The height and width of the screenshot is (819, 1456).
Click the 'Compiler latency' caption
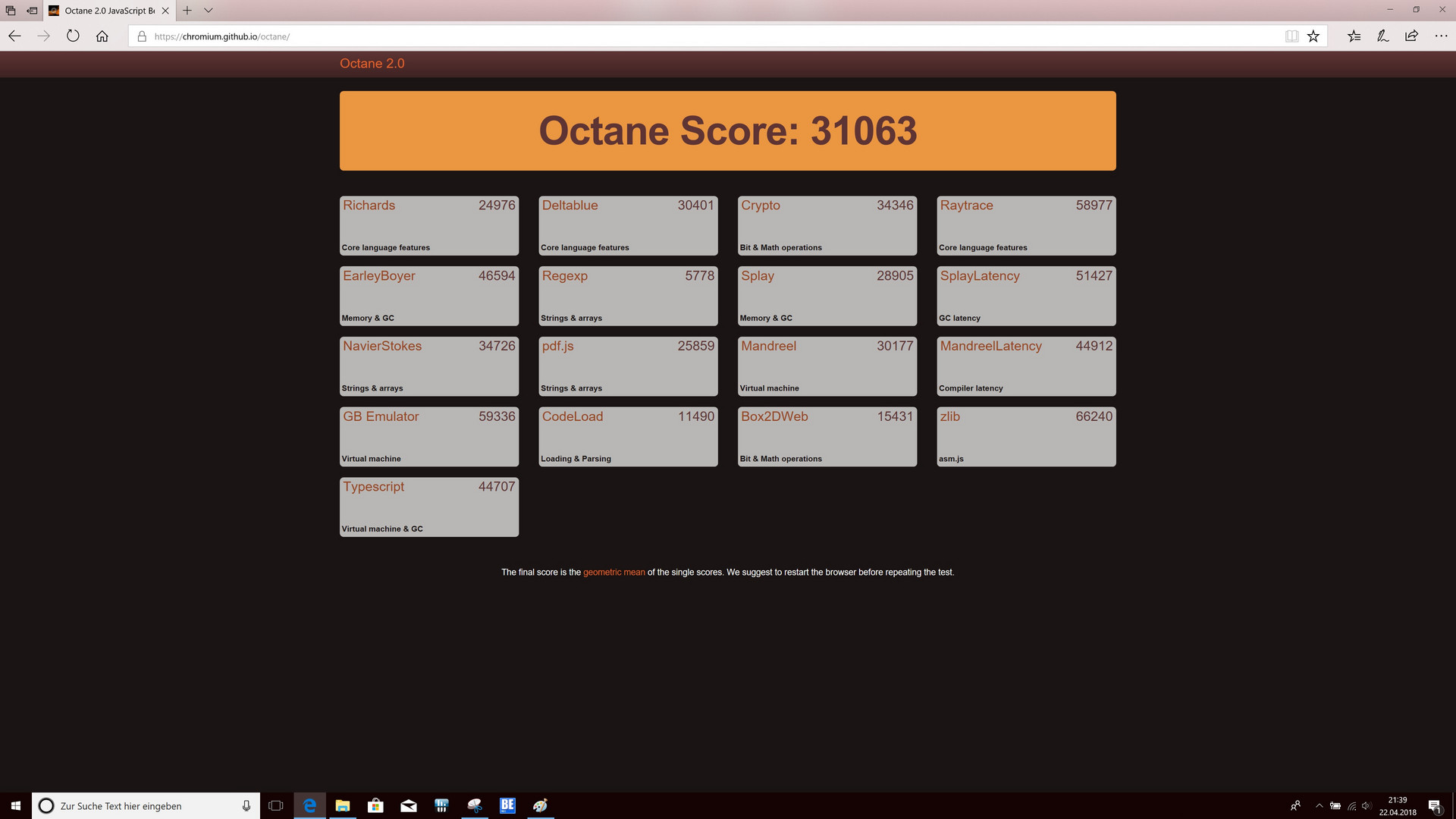tap(971, 388)
